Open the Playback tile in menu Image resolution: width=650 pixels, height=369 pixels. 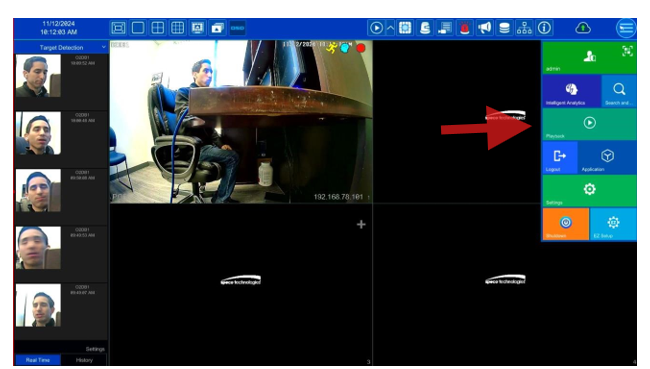pos(589,124)
